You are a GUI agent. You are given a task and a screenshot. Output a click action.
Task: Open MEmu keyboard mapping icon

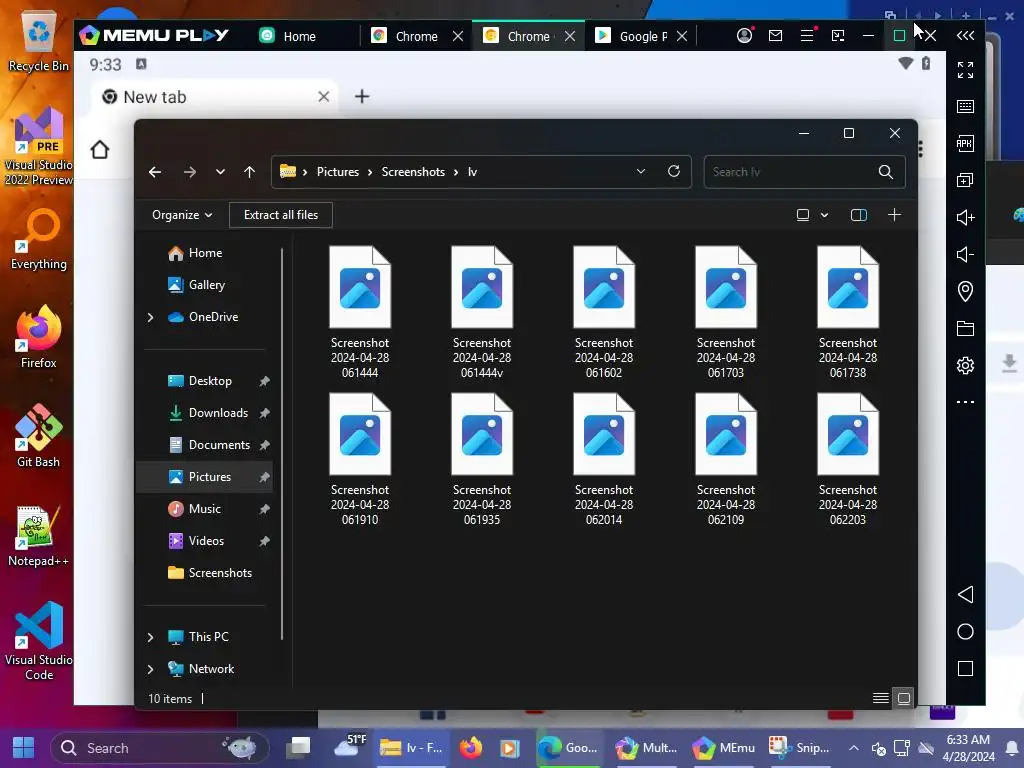(x=965, y=106)
